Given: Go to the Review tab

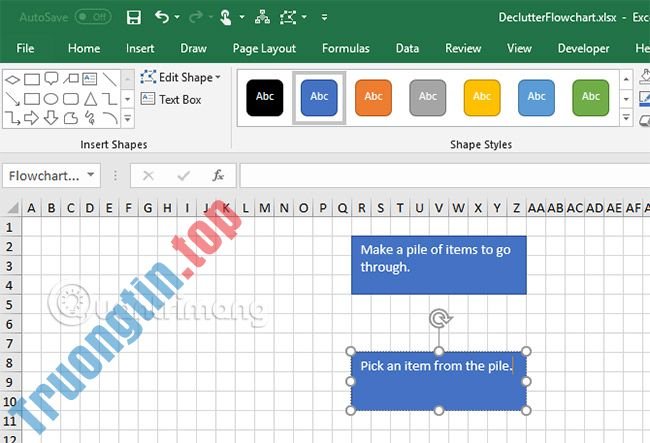Looking at the screenshot, I should click(x=463, y=48).
